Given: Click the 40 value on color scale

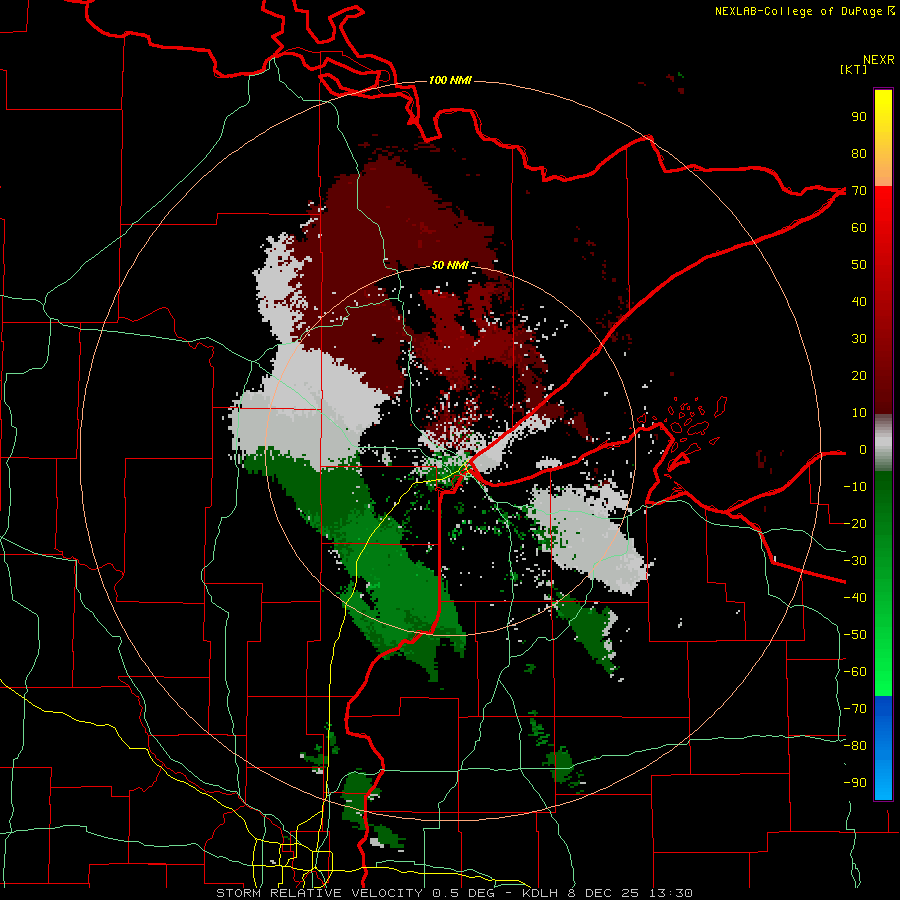Looking at the screenshot, I should click(x=859, y=301).
